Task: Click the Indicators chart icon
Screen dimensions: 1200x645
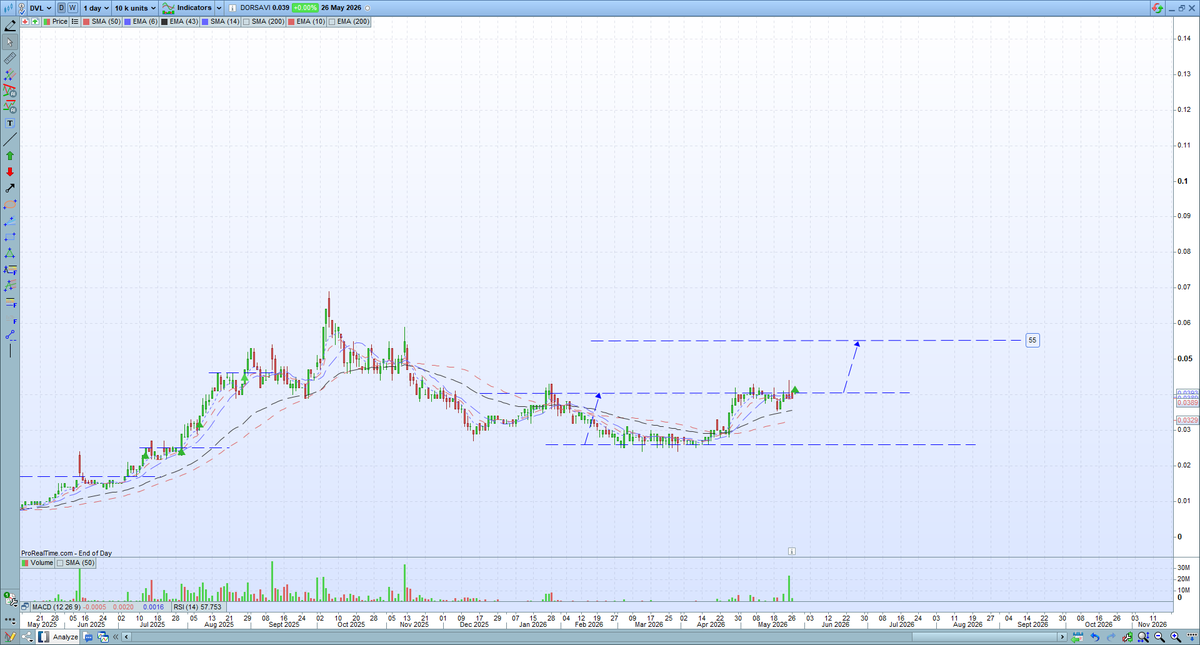Action: tap(168, 8)
